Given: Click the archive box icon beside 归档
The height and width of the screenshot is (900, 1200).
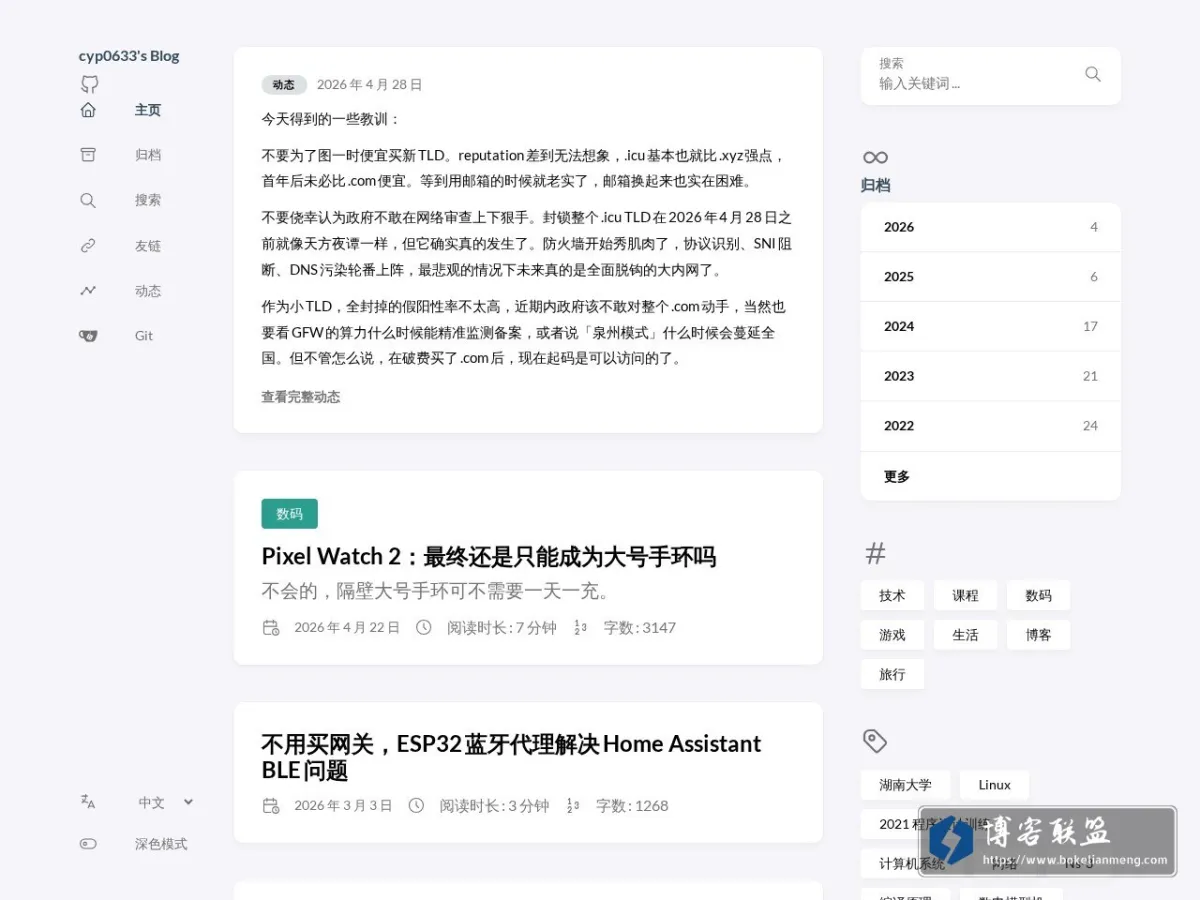Looking at the screenshot, I should click(88, 155).
